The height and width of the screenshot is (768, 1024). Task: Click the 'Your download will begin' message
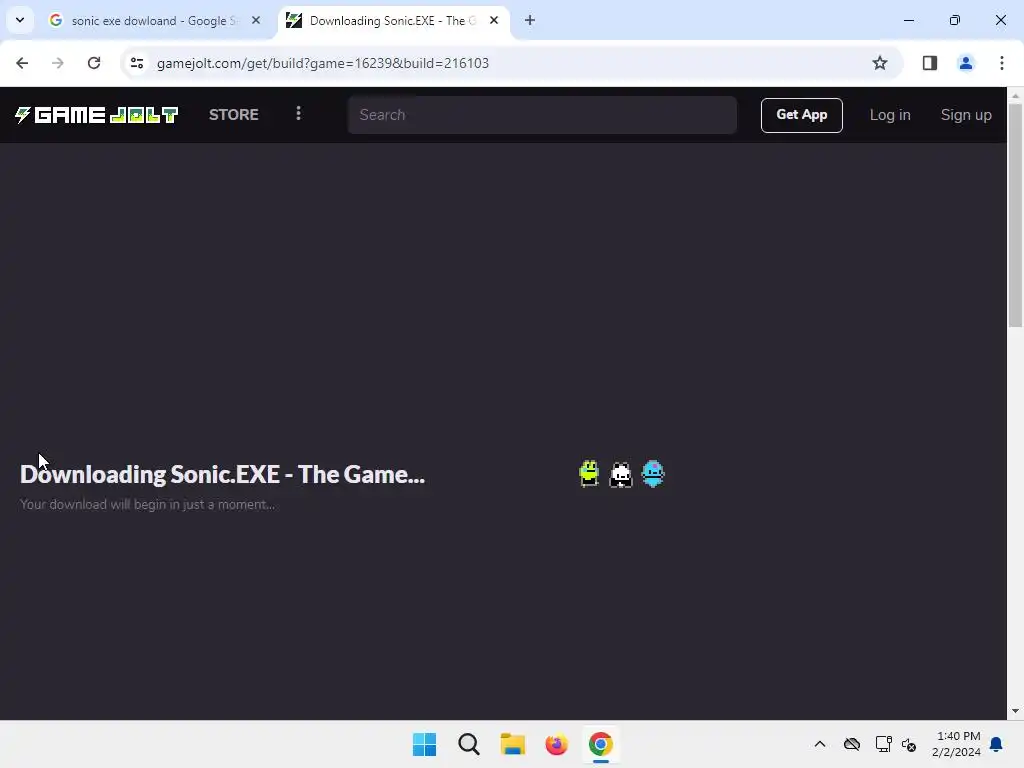[147, 504]
